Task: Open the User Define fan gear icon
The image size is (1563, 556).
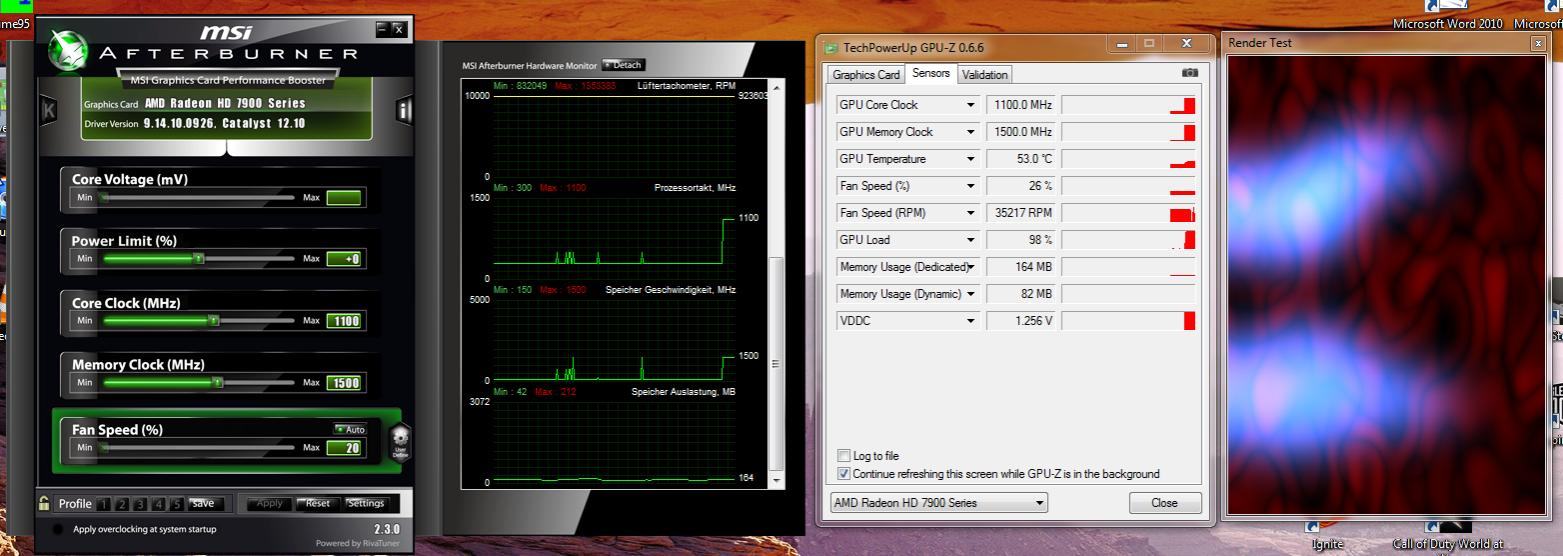Action: click(400, 442)
